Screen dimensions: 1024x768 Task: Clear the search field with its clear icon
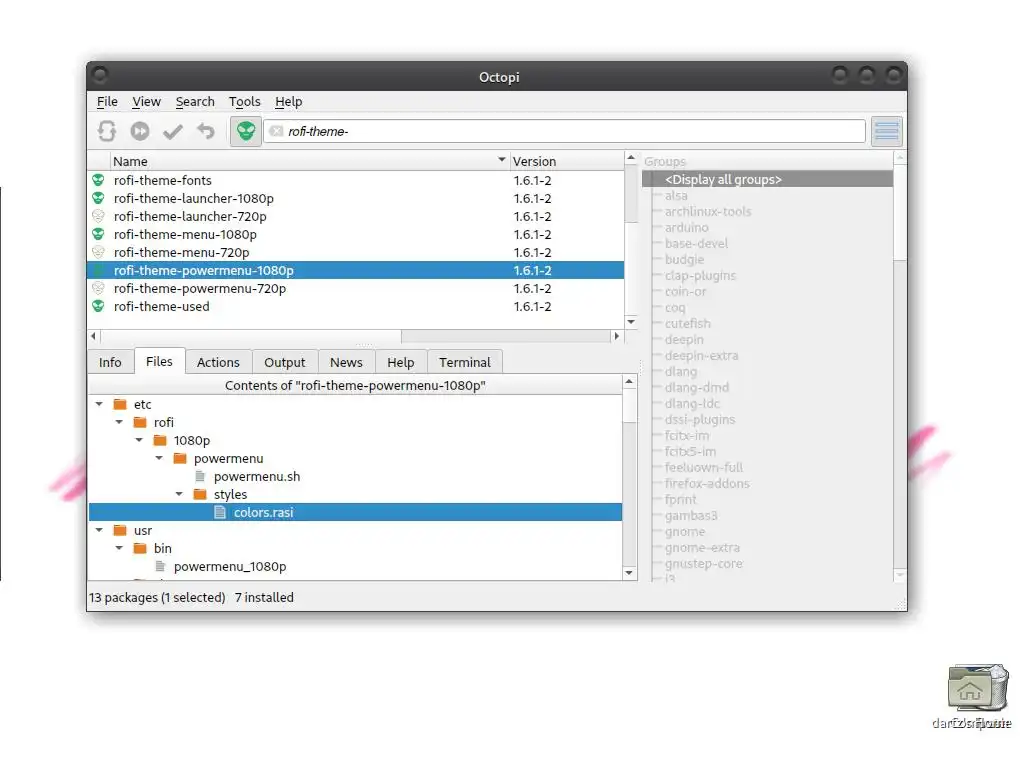point(276,131)
